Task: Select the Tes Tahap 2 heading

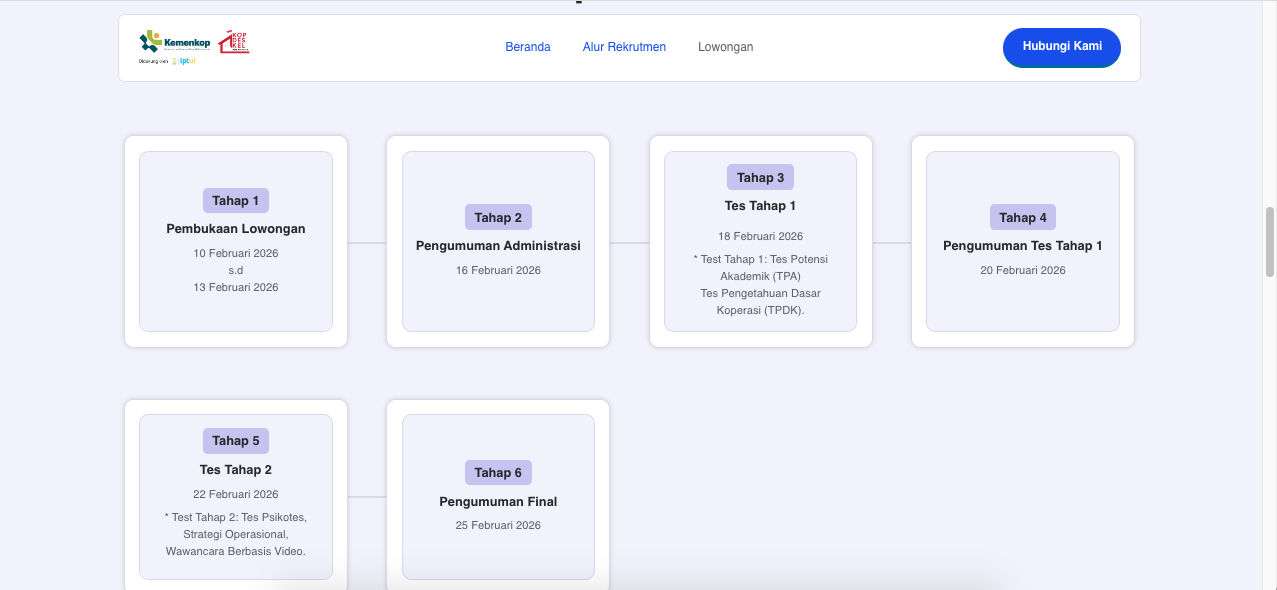Action: (x=236, y=470)
